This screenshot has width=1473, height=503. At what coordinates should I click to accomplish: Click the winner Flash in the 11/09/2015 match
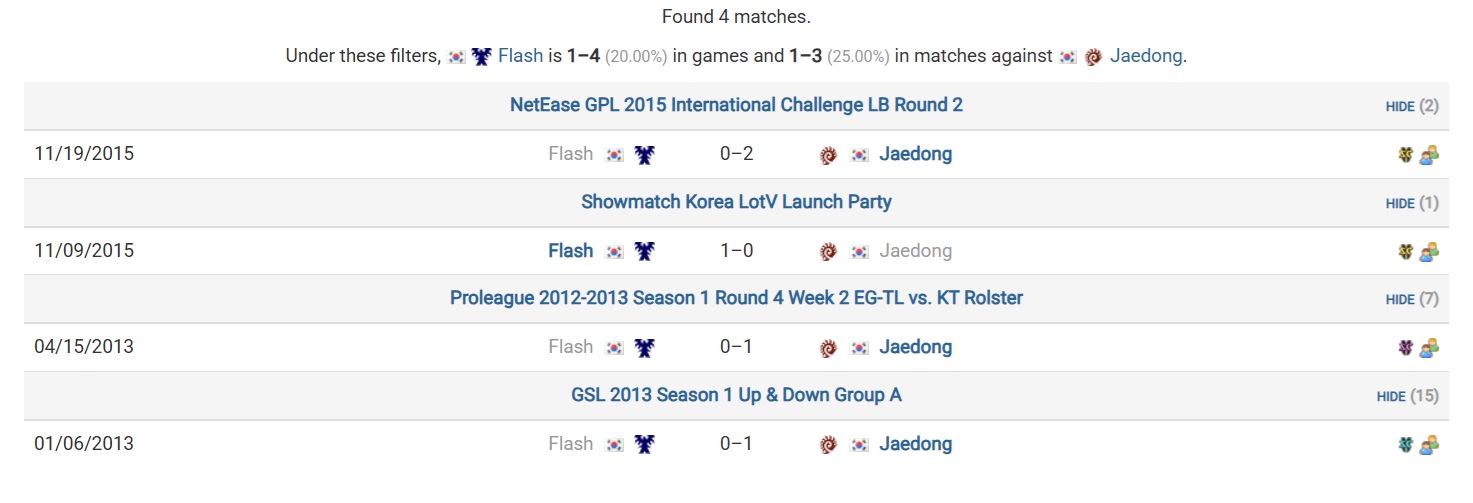coord(570,251)
